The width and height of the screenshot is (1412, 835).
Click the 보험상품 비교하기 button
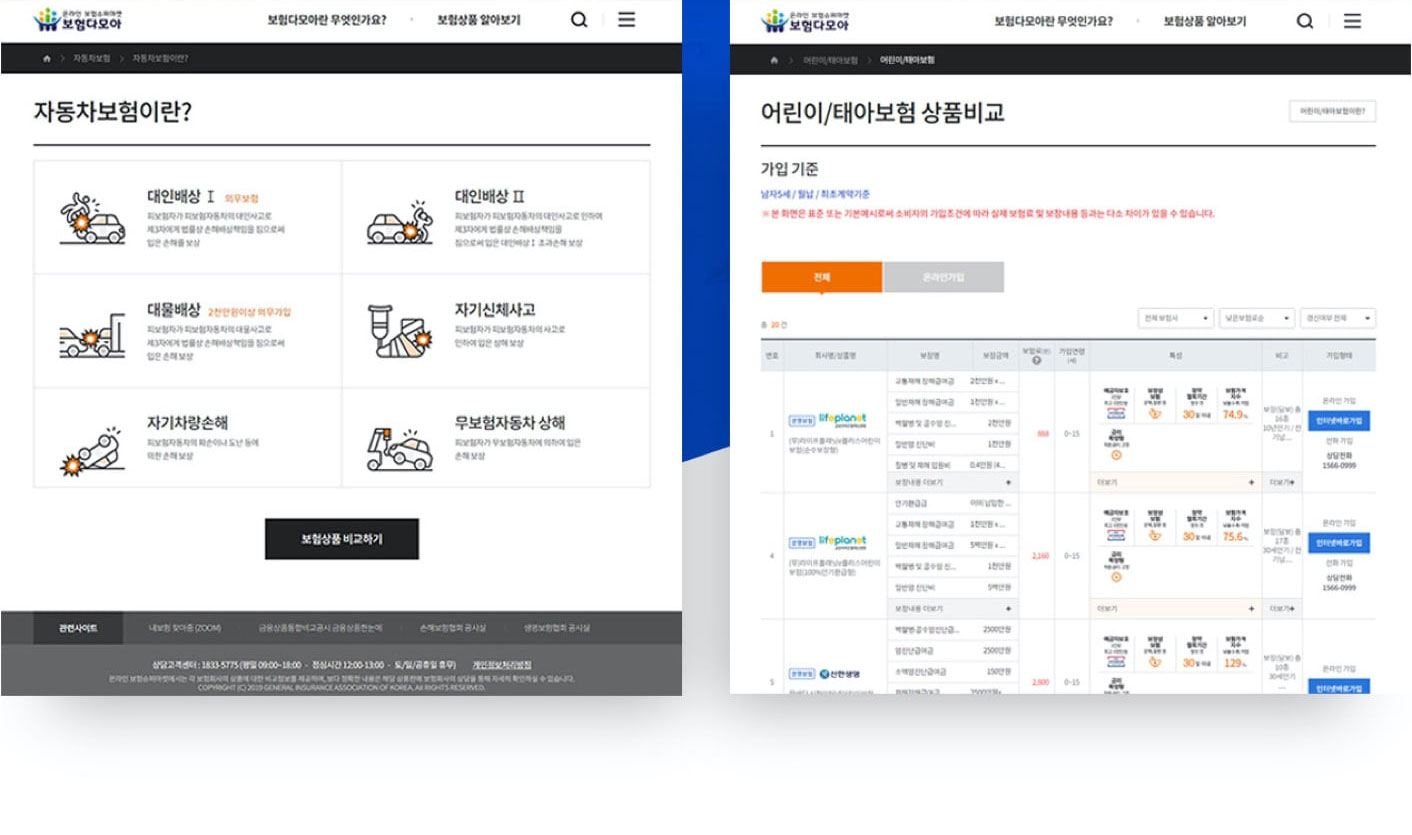pyautogui.click(x=341, y=539)
